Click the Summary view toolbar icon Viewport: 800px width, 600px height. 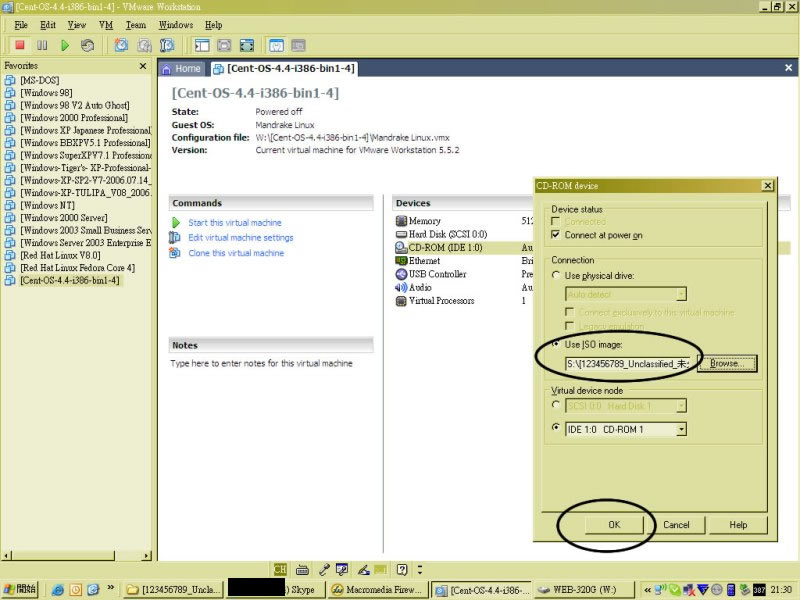pyautogui.click(x=276, y=45)
